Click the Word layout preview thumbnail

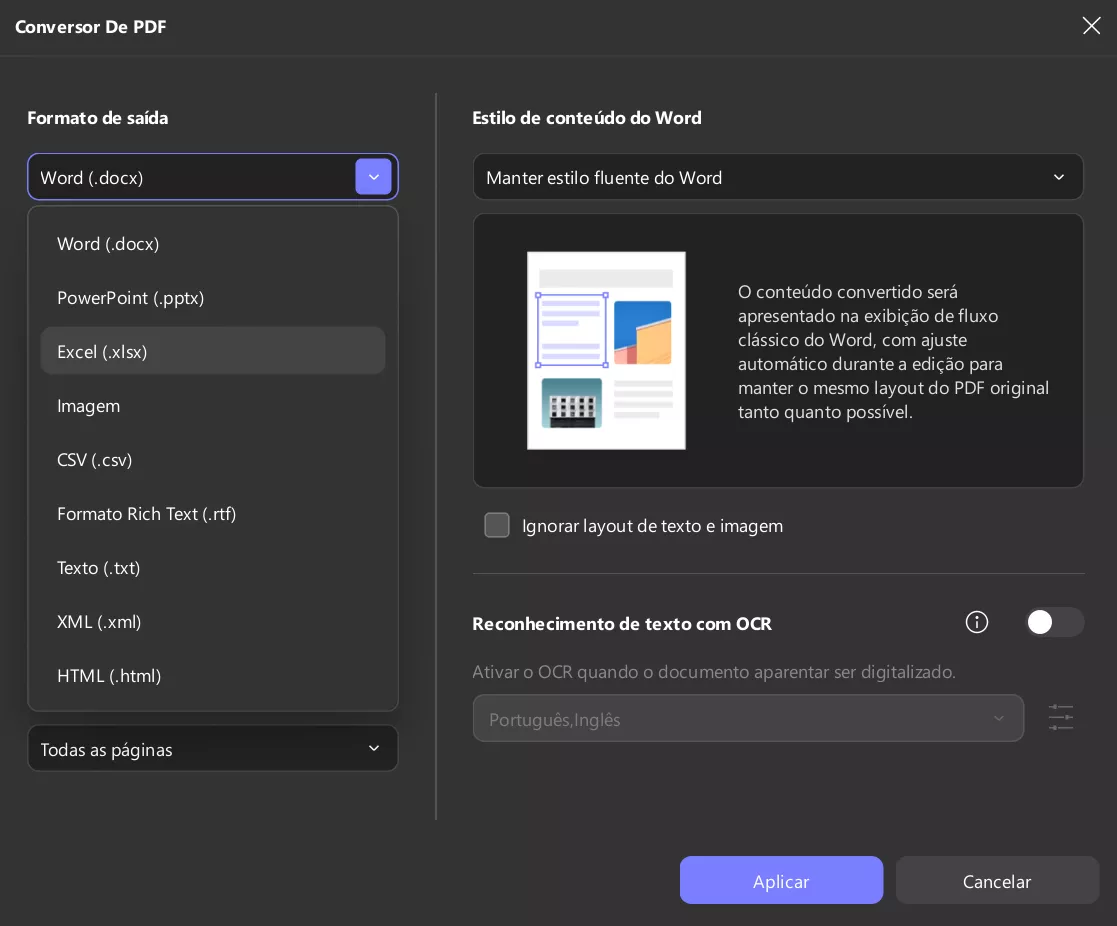click(x=606, y=350)
